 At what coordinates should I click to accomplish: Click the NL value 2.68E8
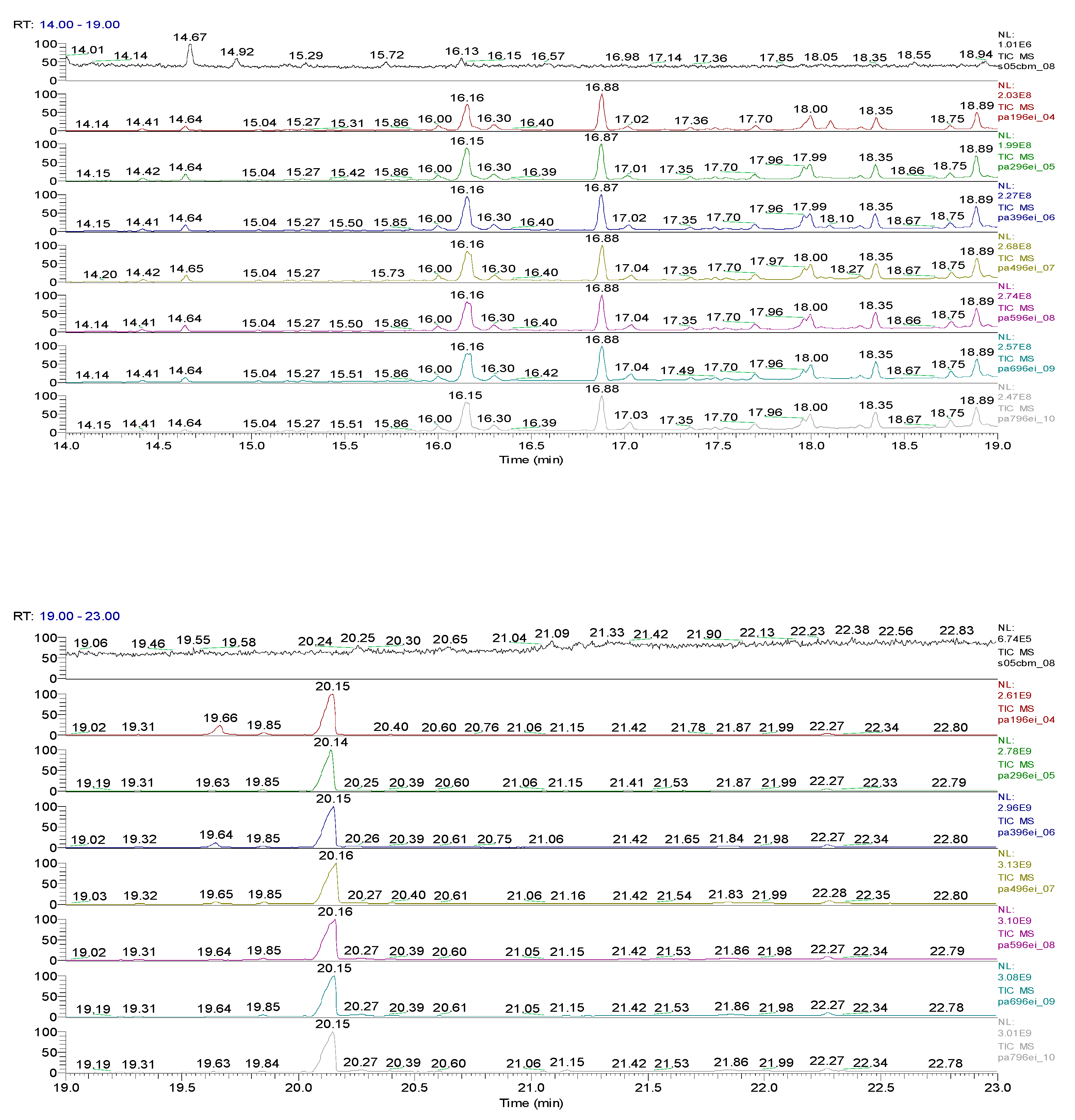click(x=1014, y=246)
